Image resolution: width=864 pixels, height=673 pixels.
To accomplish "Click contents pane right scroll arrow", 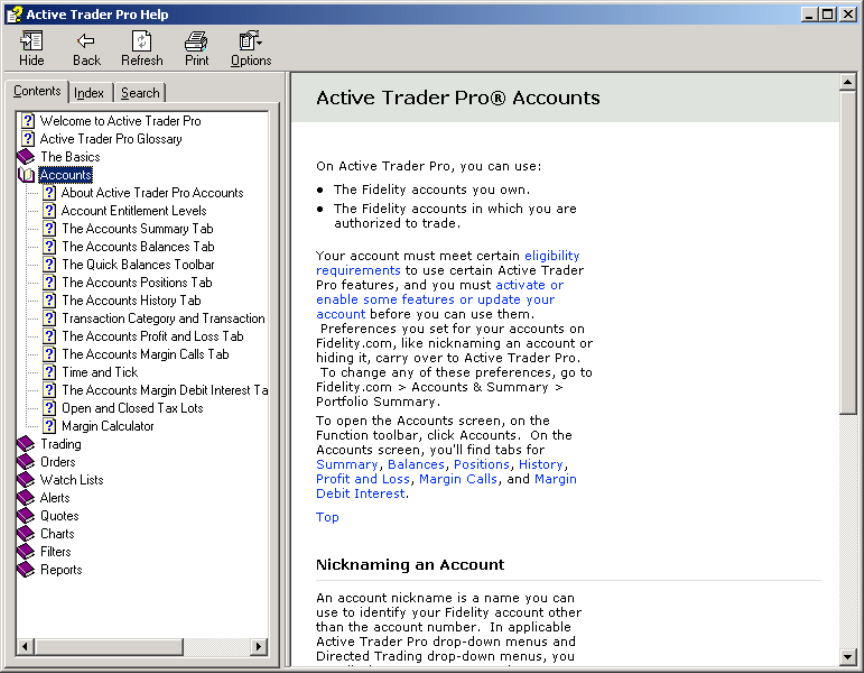I will click(x=258, y=646).
